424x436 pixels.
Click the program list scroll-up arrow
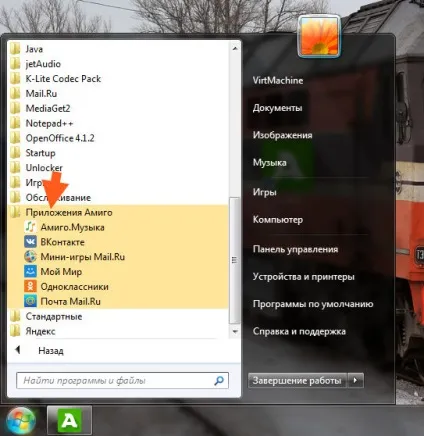pos(235,49)
